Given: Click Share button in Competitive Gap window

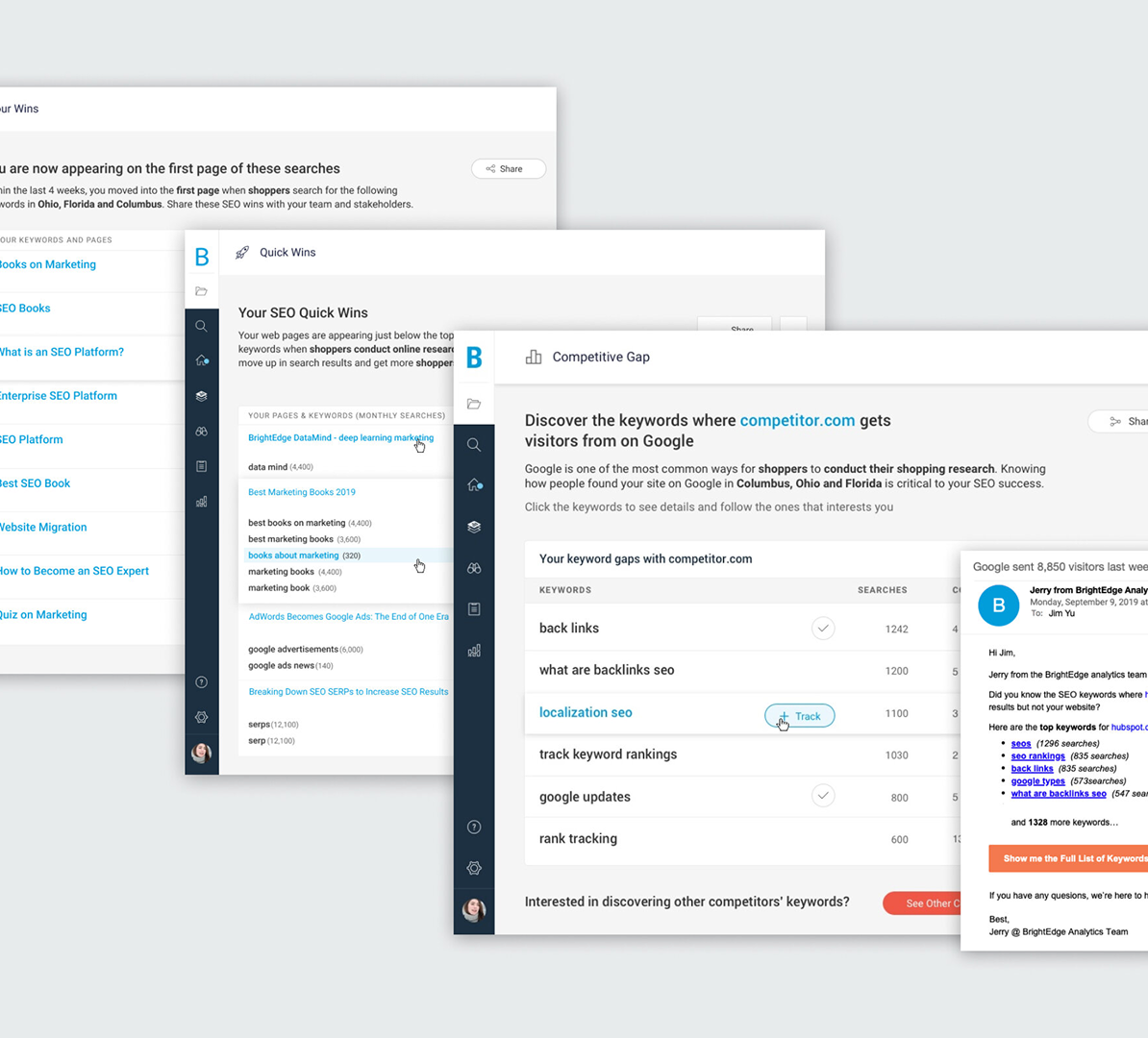Looking at the screenshot, I should pos(1118,422).
